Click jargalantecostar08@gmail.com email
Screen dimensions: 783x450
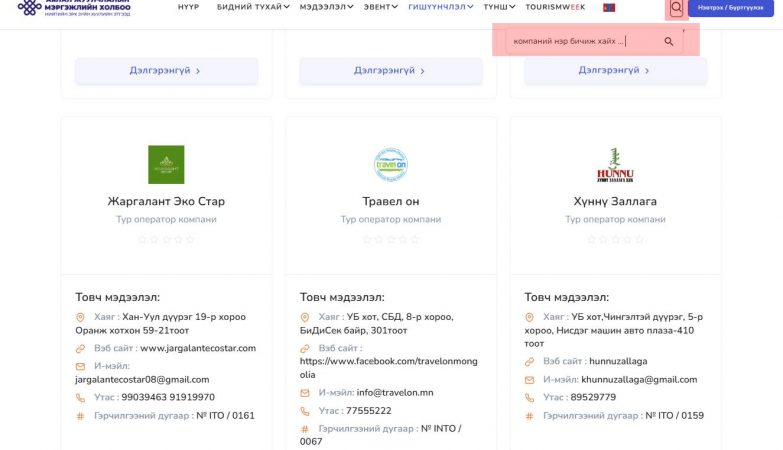click(142, 380)
